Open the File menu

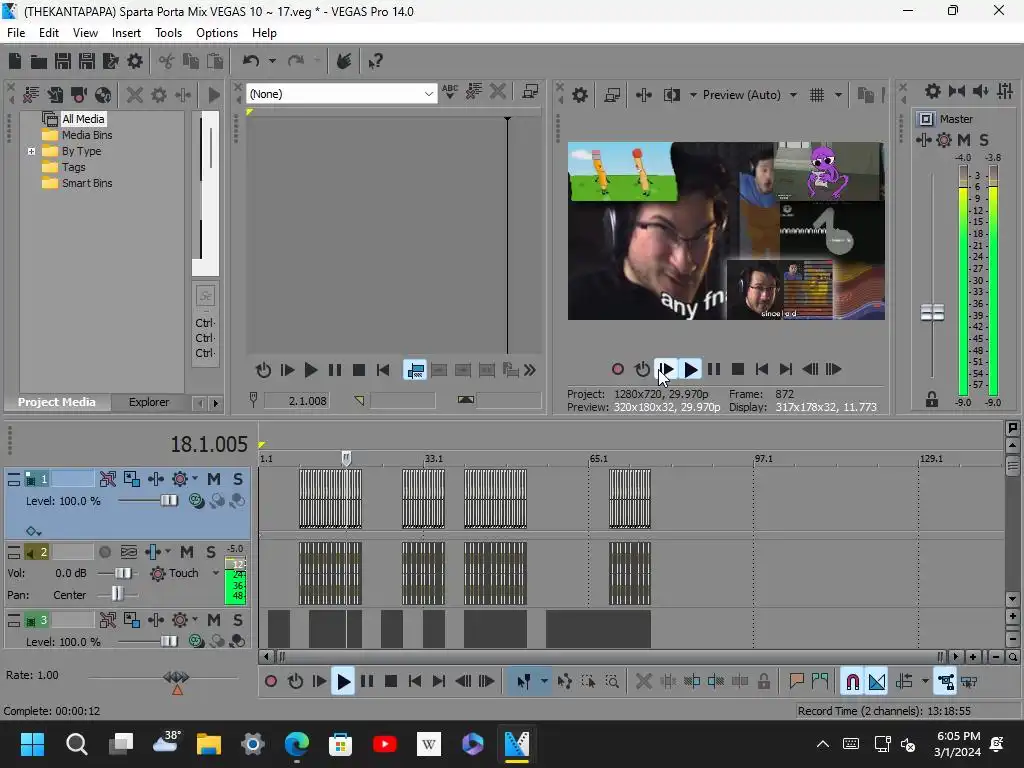[16, 33]
